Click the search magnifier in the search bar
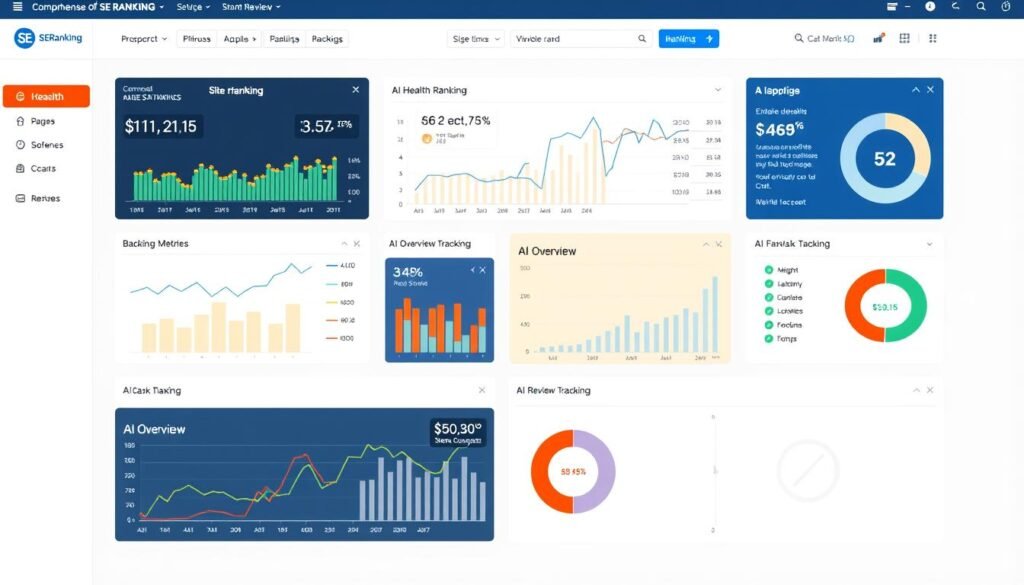This screenshot has height=585, width=1024. (641, 38)
